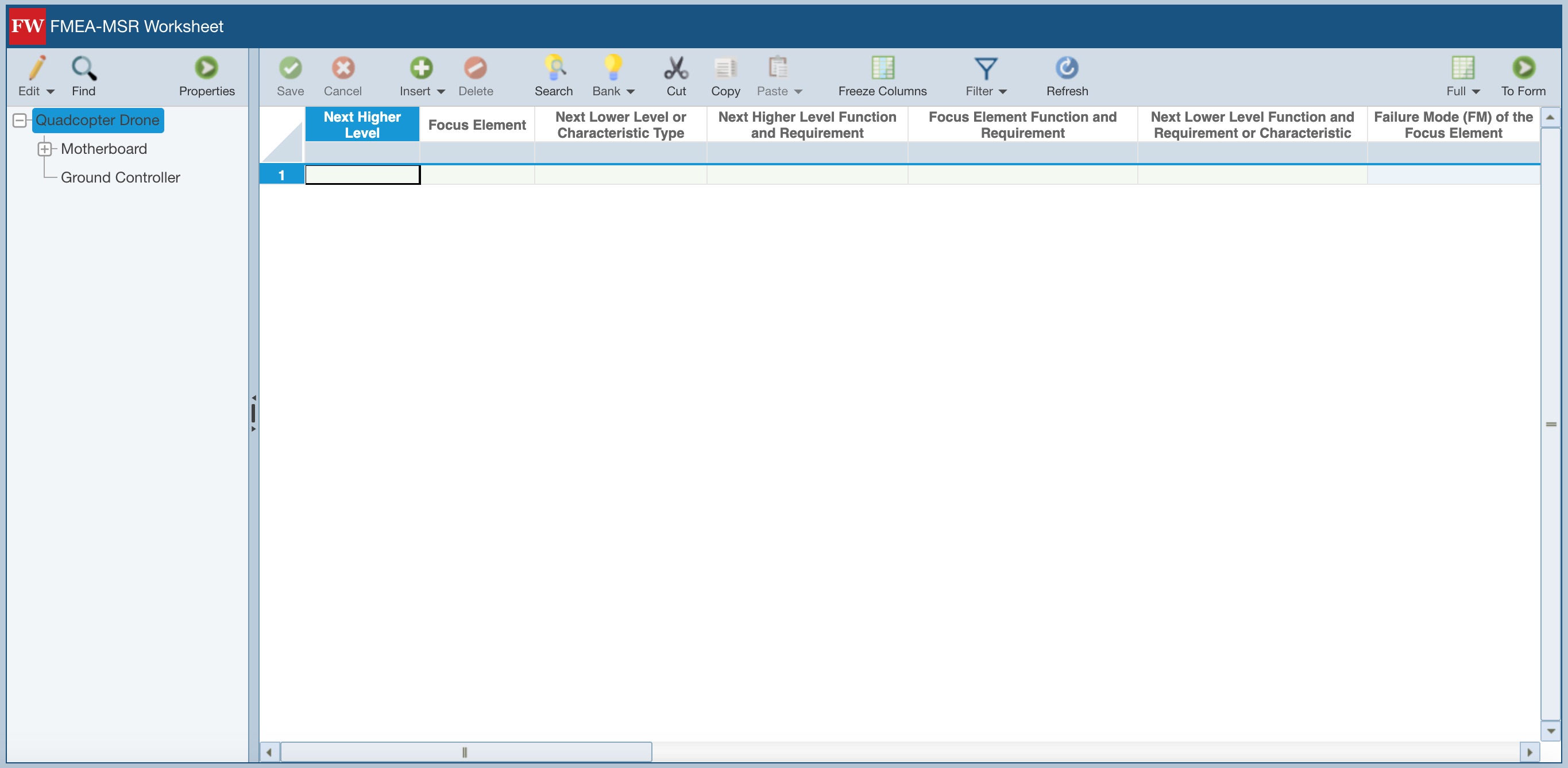This screenshot has height=768, width=1568.
Task: Expand the Motherboard tree node
Action: click(x=44, y=149)
